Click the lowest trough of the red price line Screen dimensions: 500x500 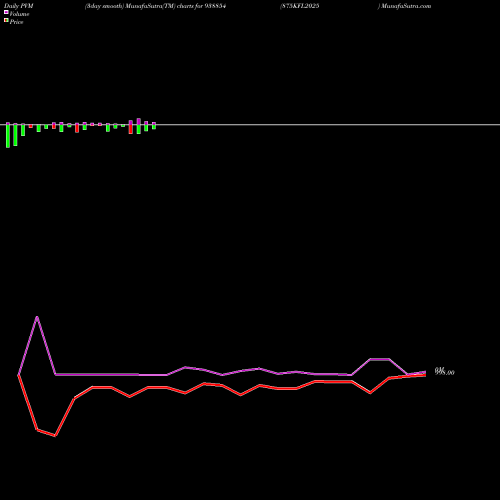point(55,435)
